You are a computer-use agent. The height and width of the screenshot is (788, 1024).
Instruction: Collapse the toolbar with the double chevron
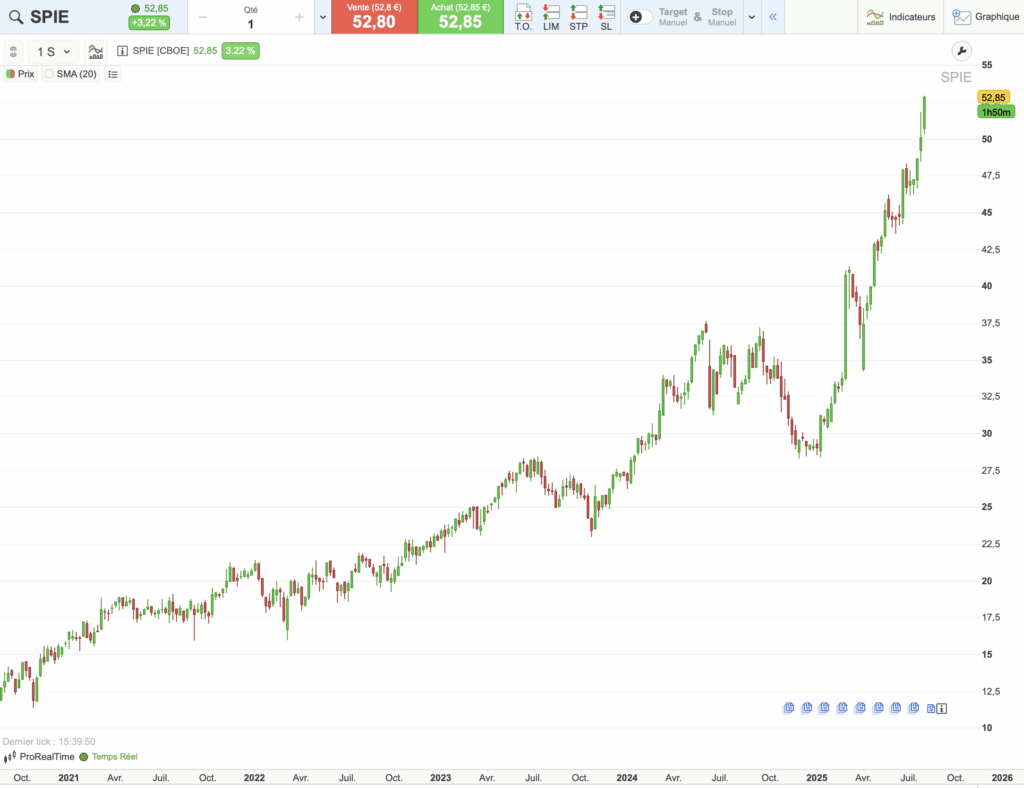(771, 17)
